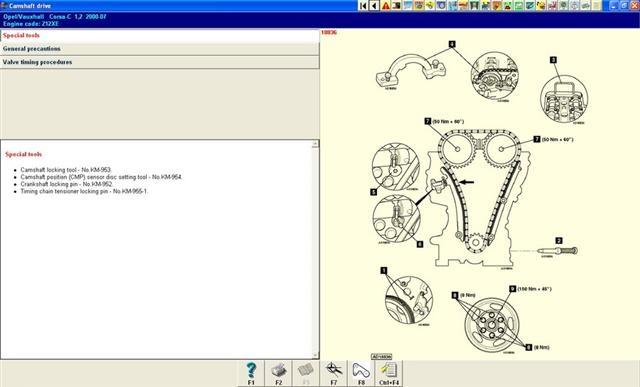
Task: Click the previous page arrow icon
Action: (x=373, y=6)
